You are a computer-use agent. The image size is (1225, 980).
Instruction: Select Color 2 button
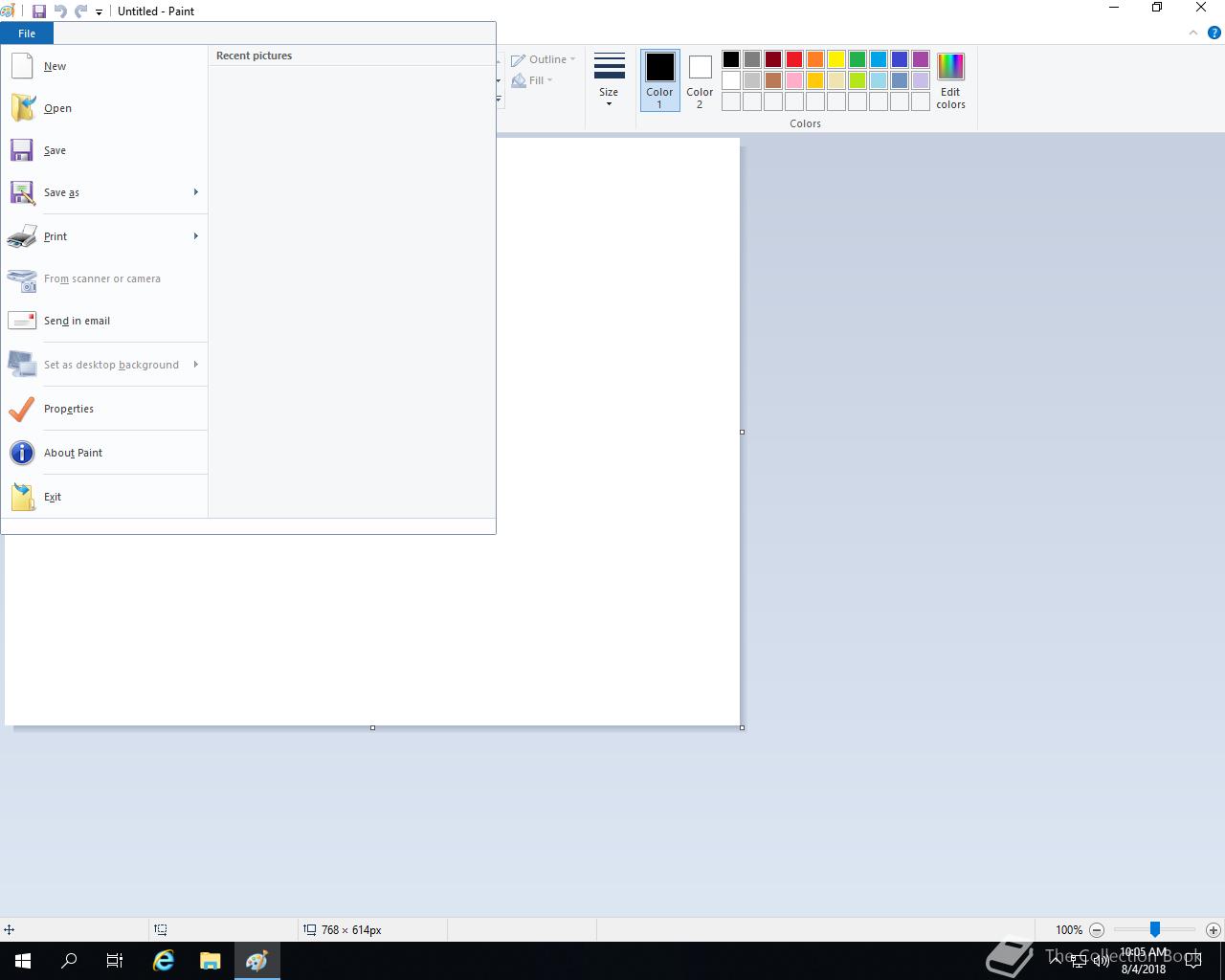click(x=700, y=80)
